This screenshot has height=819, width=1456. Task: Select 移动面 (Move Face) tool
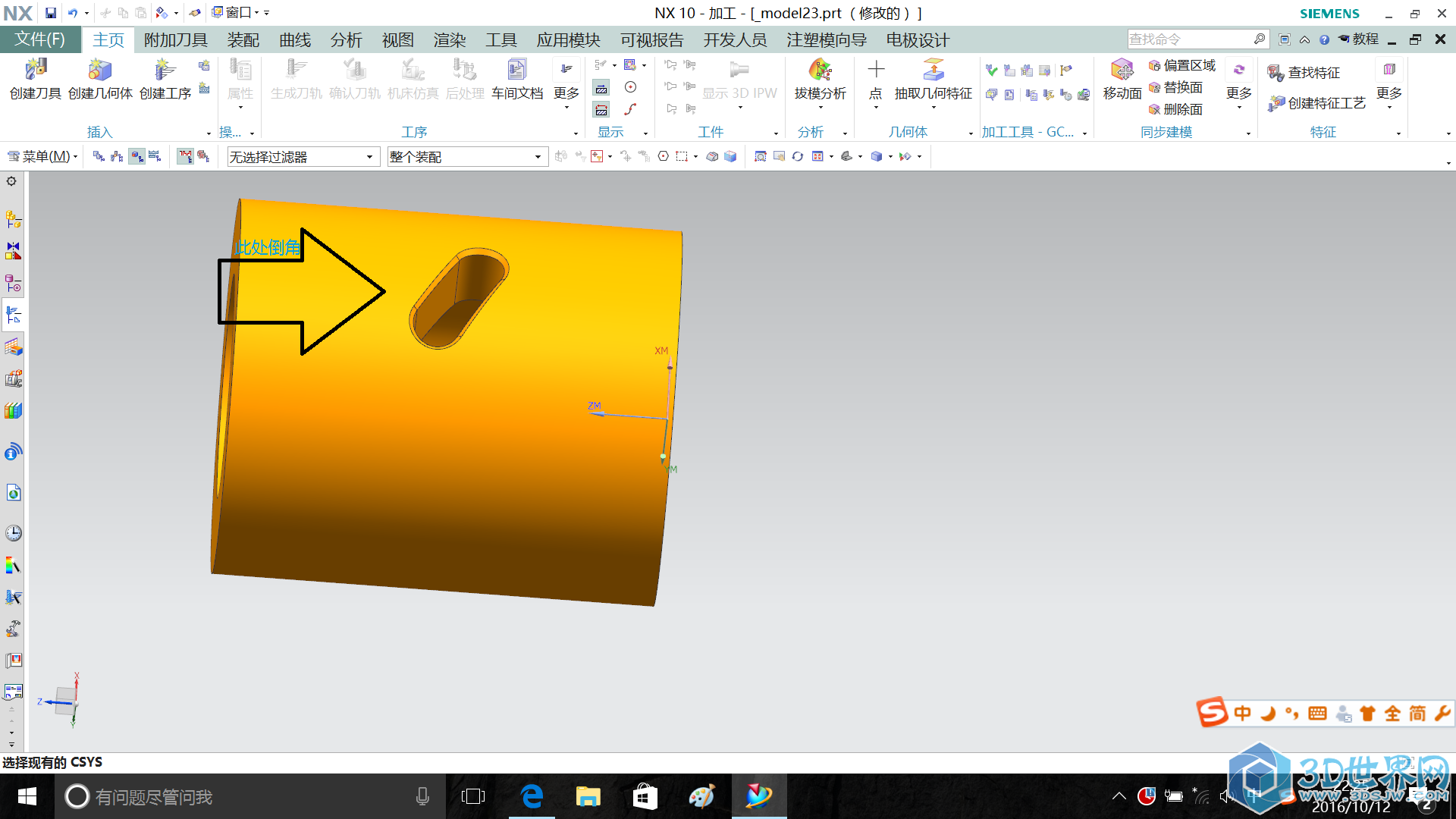[x=1122, y=79]
